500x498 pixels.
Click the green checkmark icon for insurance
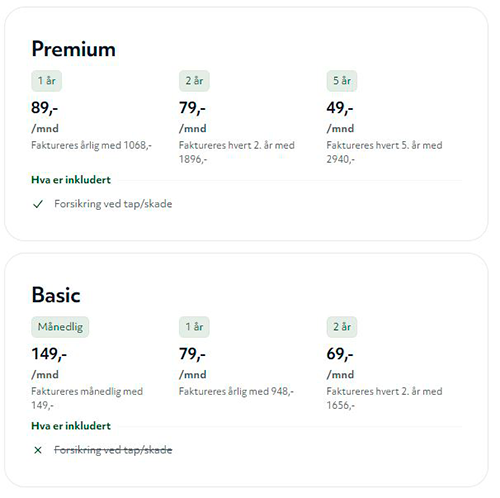[38, 204]
